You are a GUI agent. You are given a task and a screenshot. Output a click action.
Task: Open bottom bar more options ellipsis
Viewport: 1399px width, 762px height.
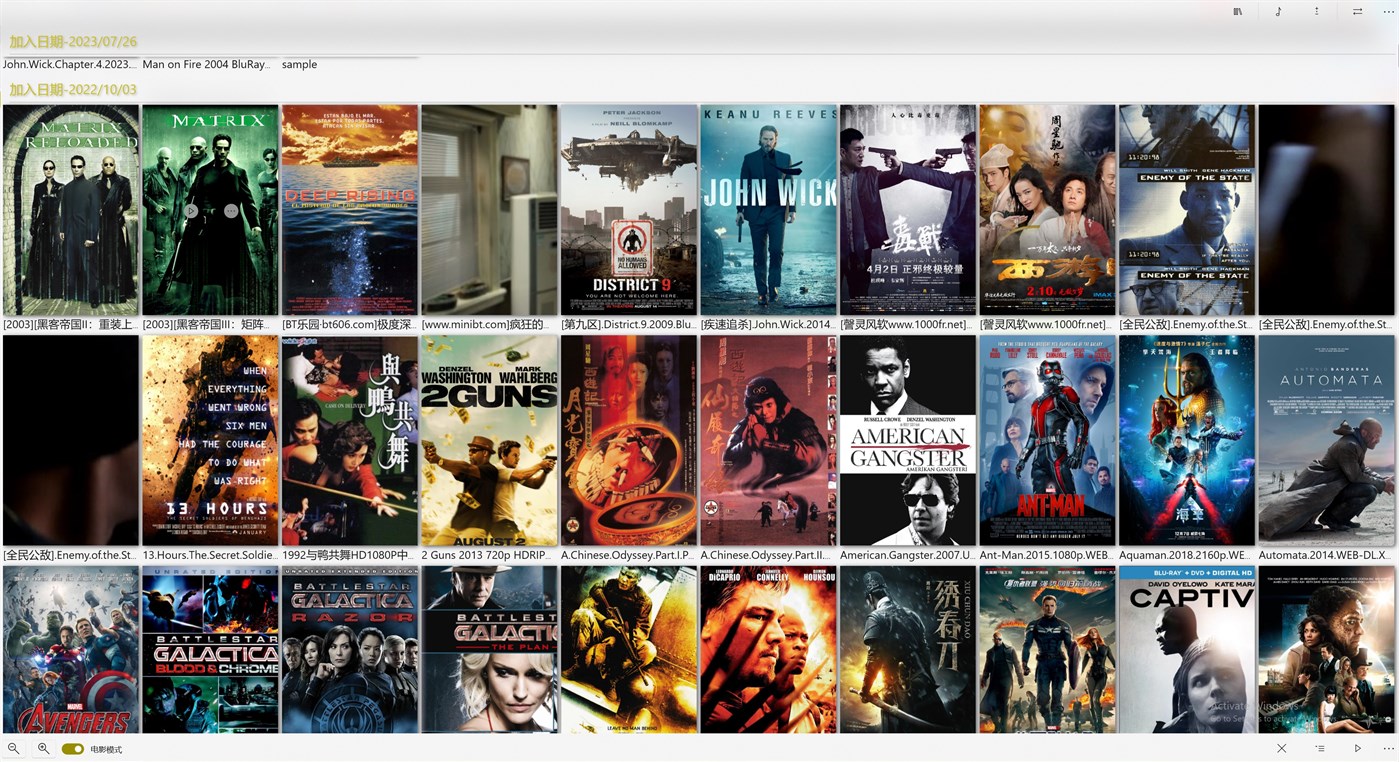(1389, 748)
